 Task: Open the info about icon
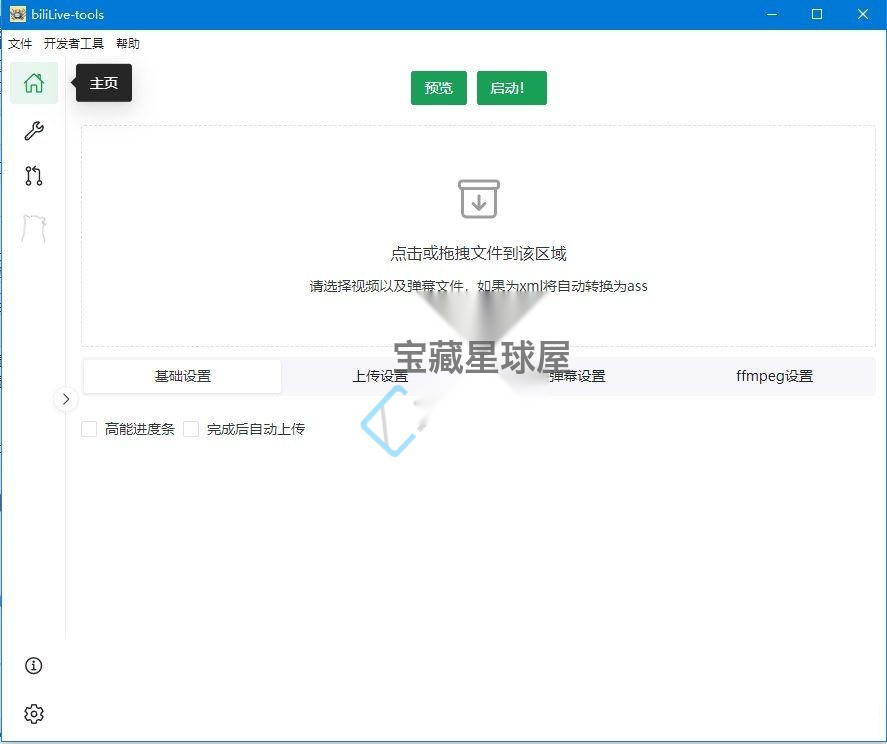[x=33, y=665]
